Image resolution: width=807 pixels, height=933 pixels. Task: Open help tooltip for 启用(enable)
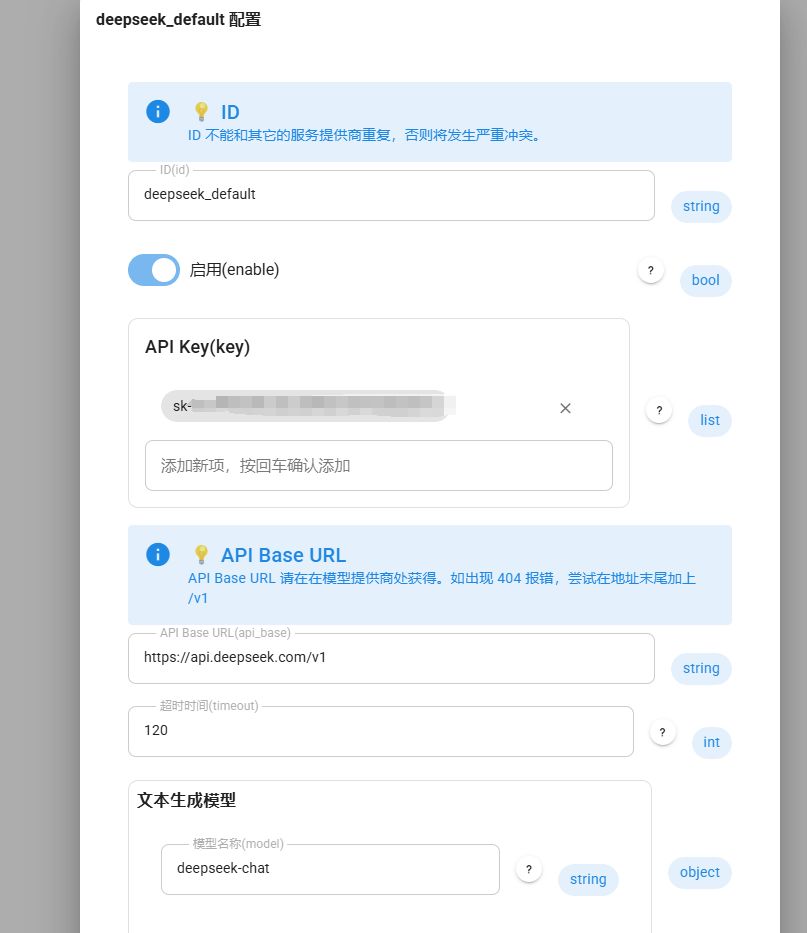650,270
